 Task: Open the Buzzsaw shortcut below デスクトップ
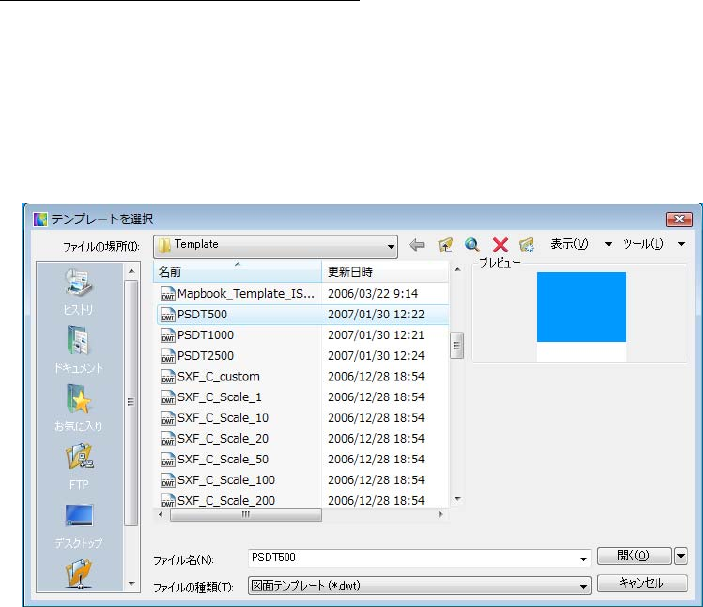click(79, 573)
